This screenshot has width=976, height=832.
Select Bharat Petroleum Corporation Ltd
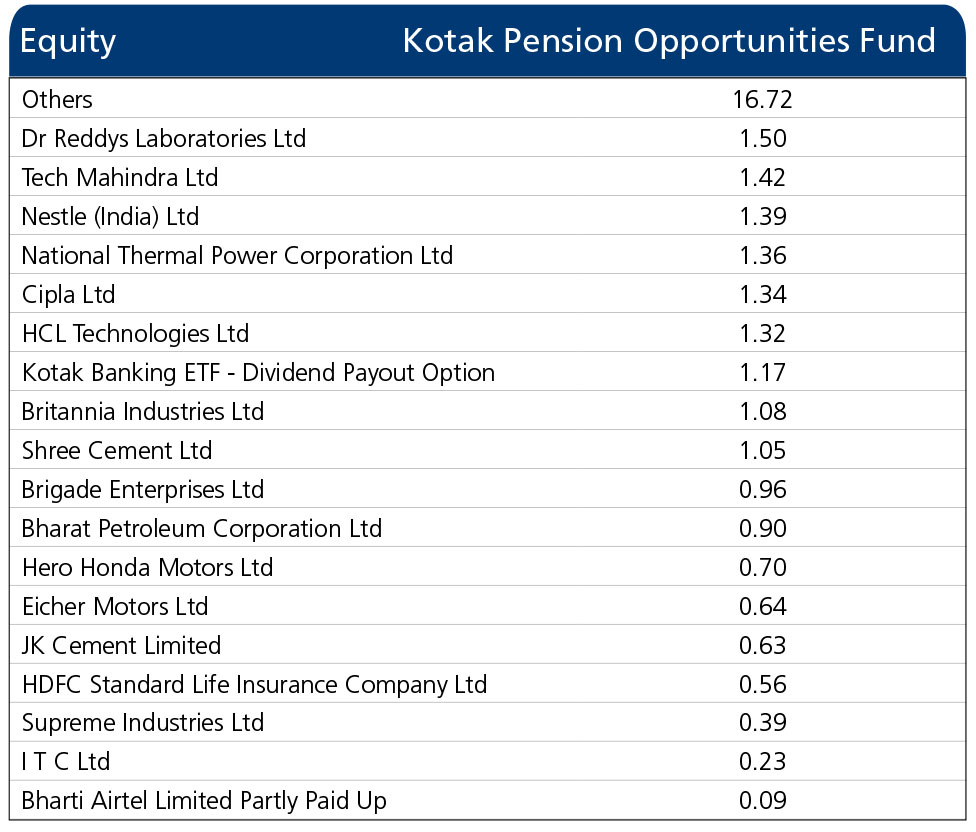(202, 528)
